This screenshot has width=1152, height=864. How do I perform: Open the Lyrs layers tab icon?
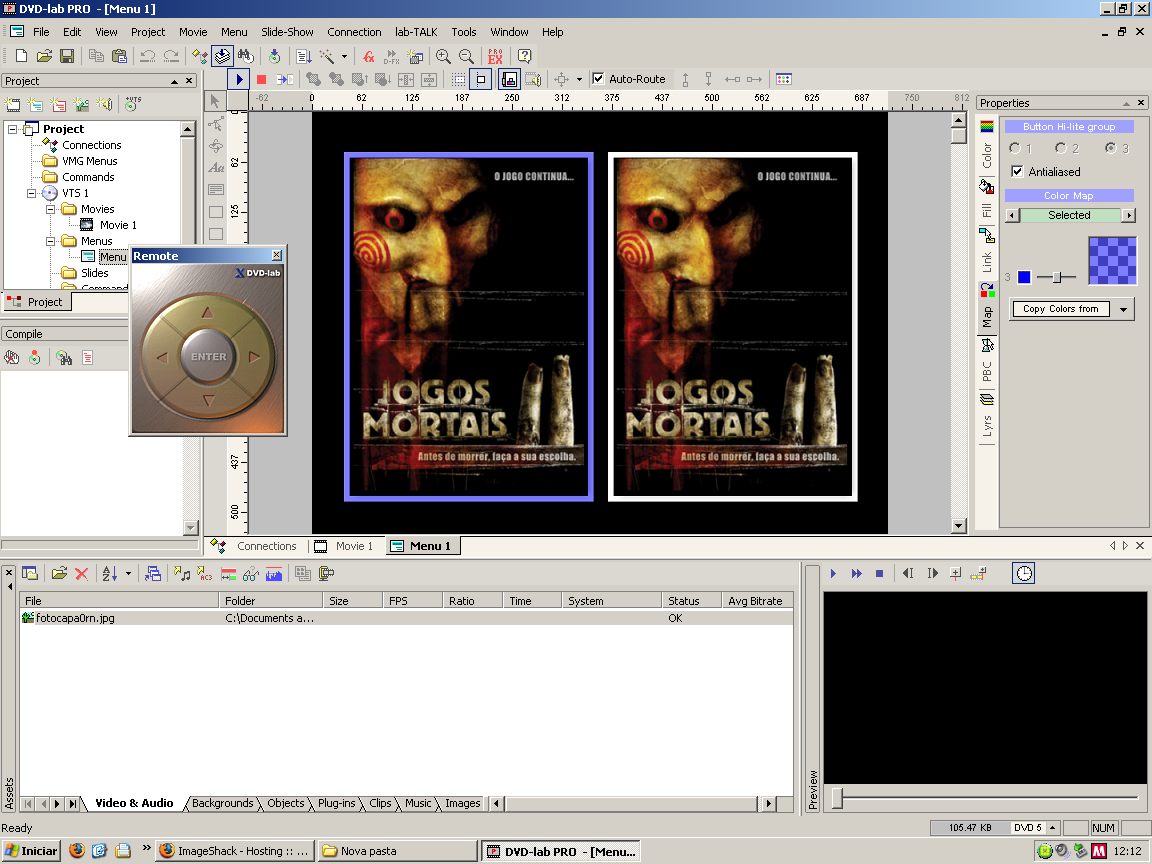[987, 399]
